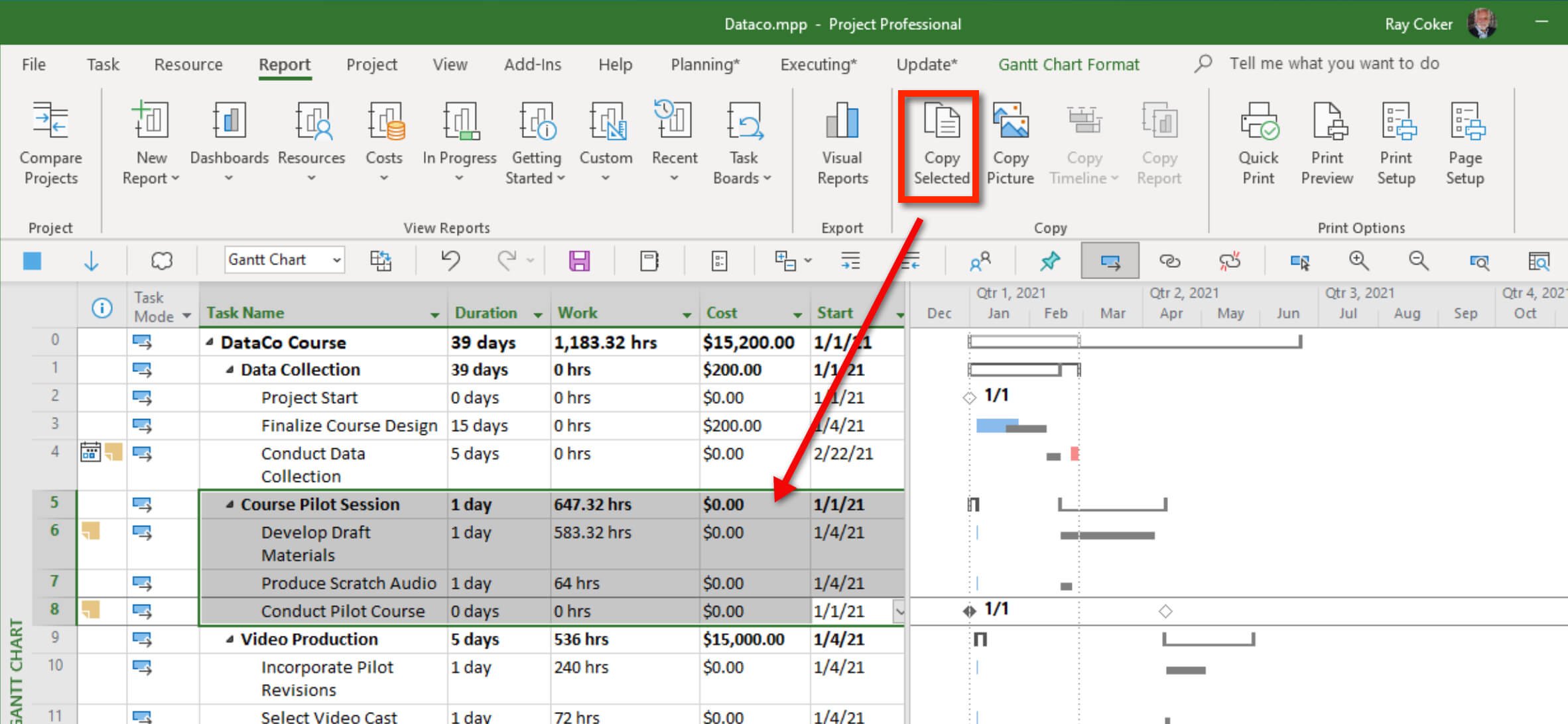Image resolution: width=1568 pixels, height=724 pixels.
Task: Click the Link Tasks chain icon
Action: pos(1169,261)
